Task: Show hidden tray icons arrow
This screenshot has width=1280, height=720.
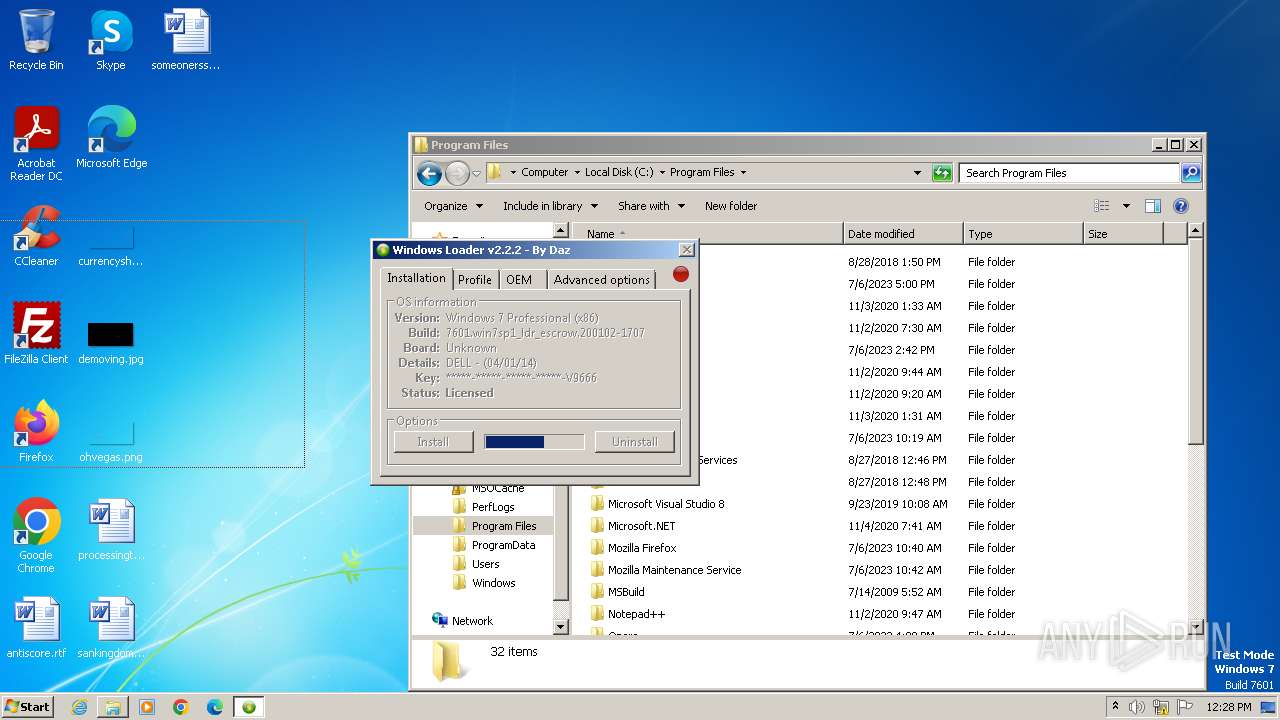Action: [1115, 707]
